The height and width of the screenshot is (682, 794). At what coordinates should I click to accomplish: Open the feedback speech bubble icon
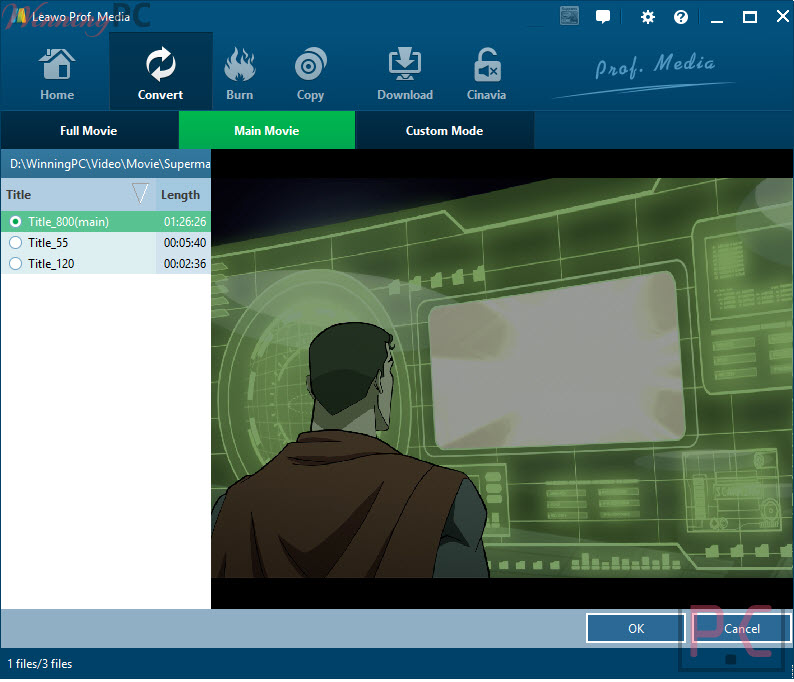pyautogui.click(x=603, y=17)
